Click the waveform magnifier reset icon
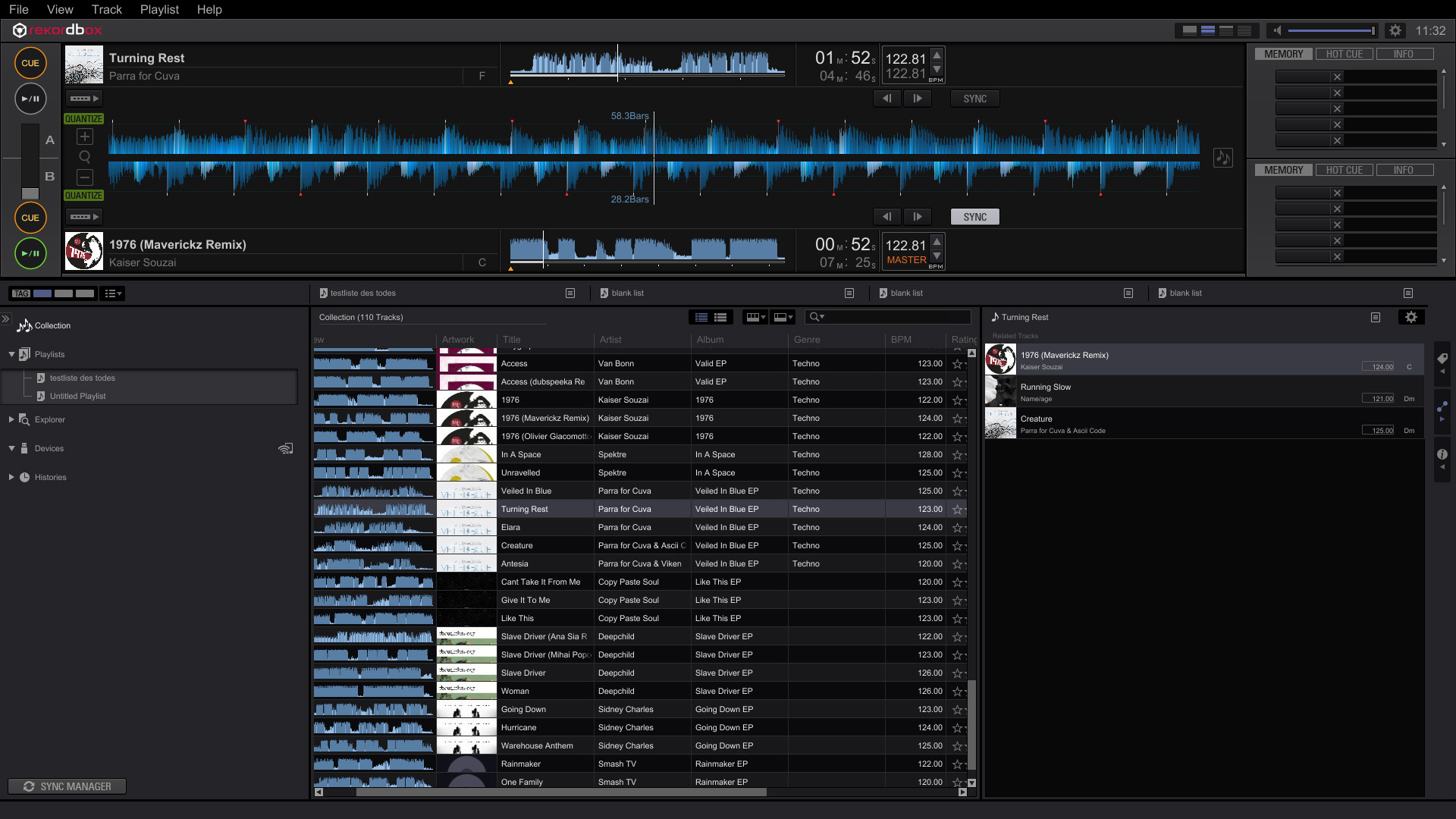 (85, 157)
